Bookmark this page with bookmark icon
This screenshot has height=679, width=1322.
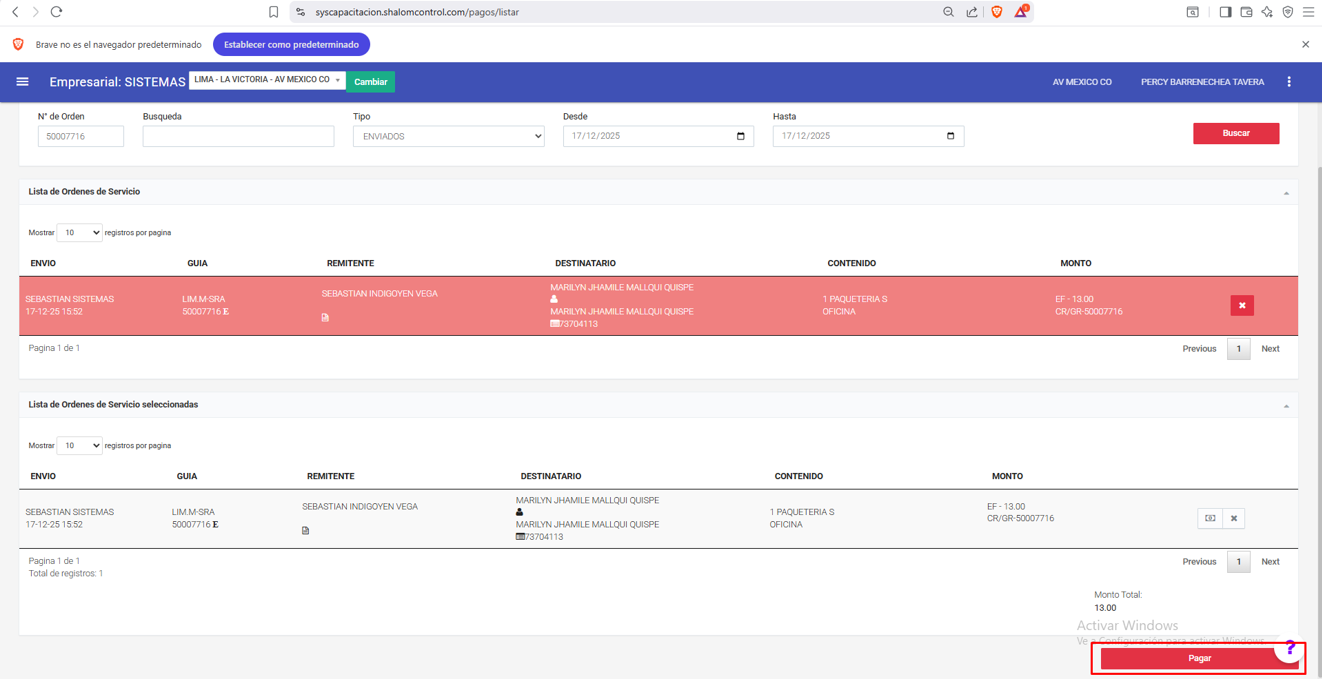pyautogui.click(x=273, y=12)
